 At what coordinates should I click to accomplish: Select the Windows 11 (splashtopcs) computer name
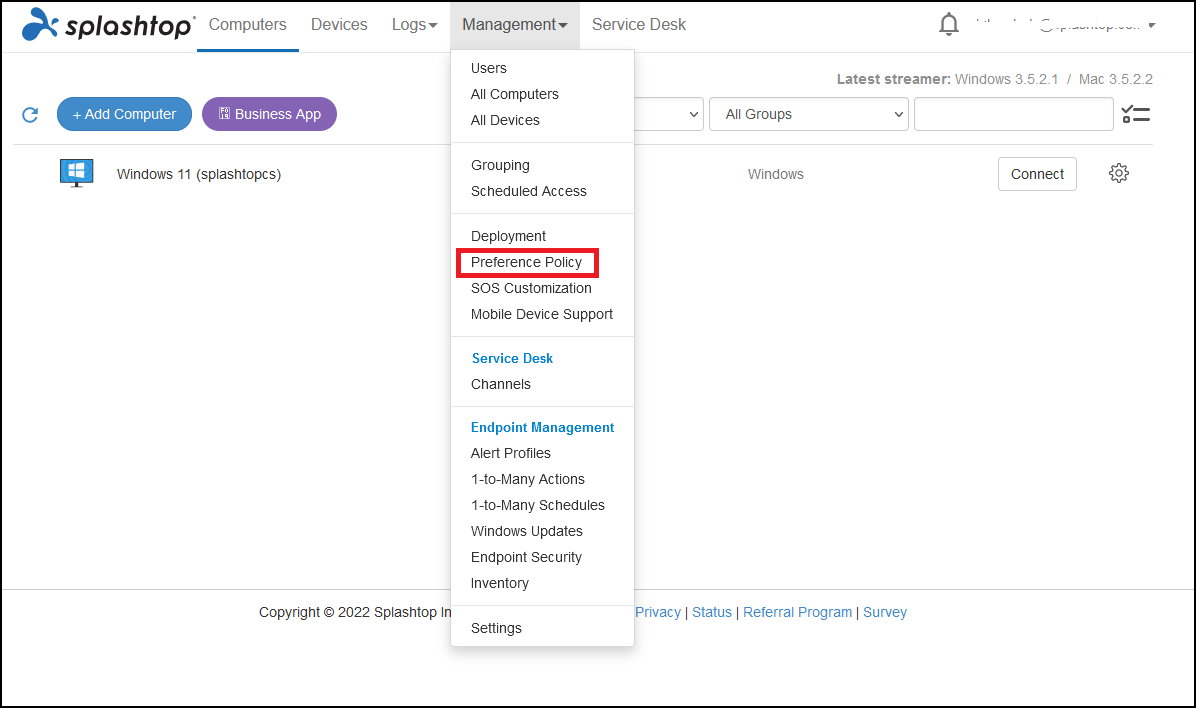coord(199,174)
